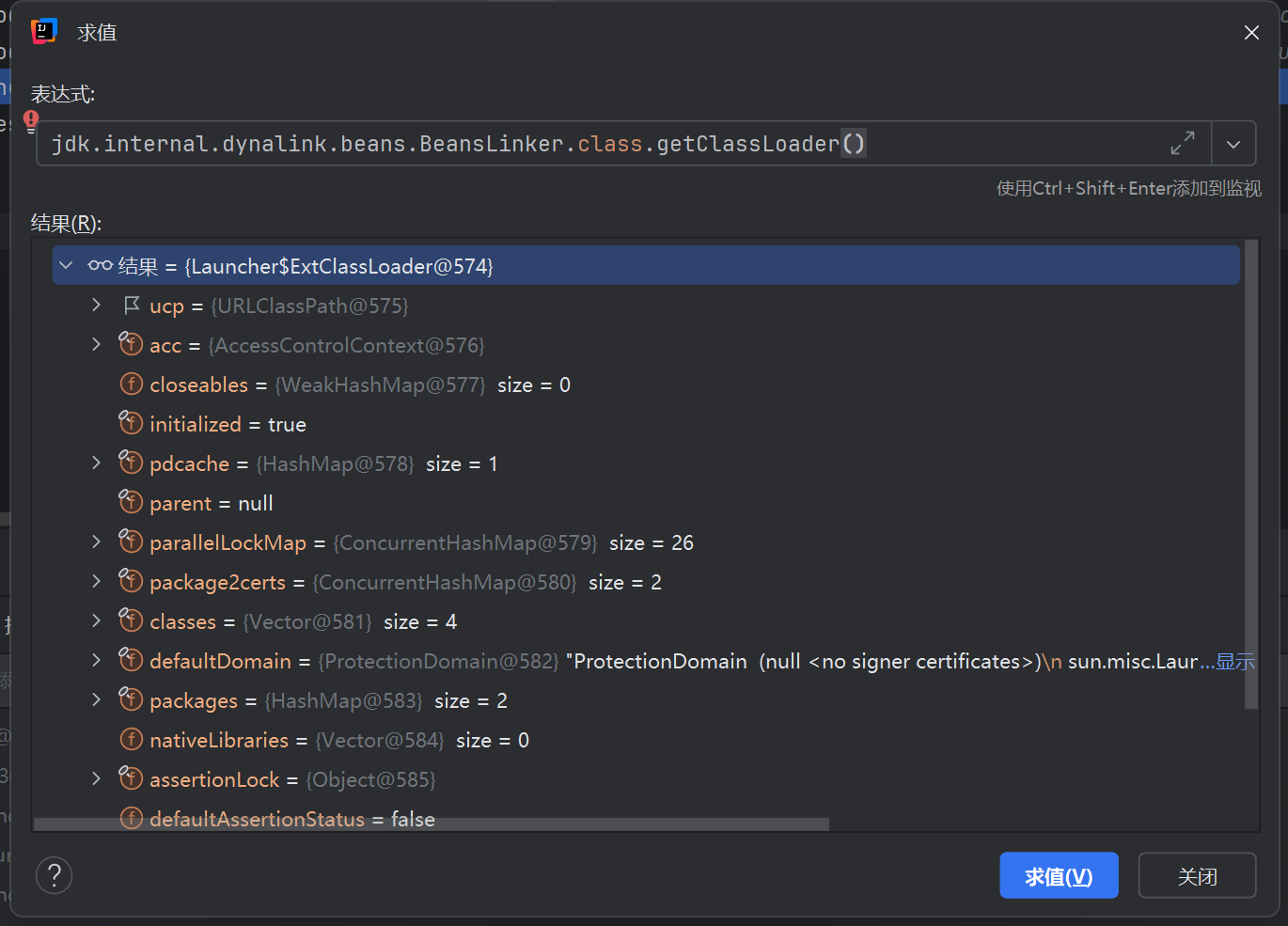
Task: Select the parent = null row
Action: click(x=211, y=504)
